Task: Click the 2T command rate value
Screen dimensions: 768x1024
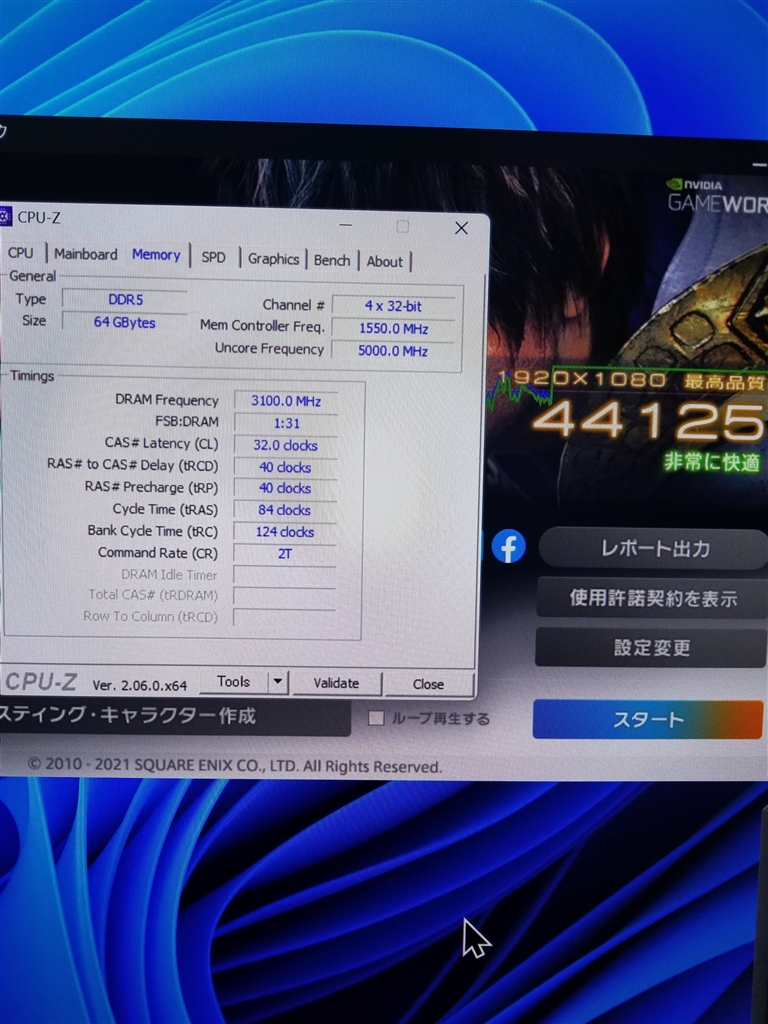Action: click(x=285, y=554)
